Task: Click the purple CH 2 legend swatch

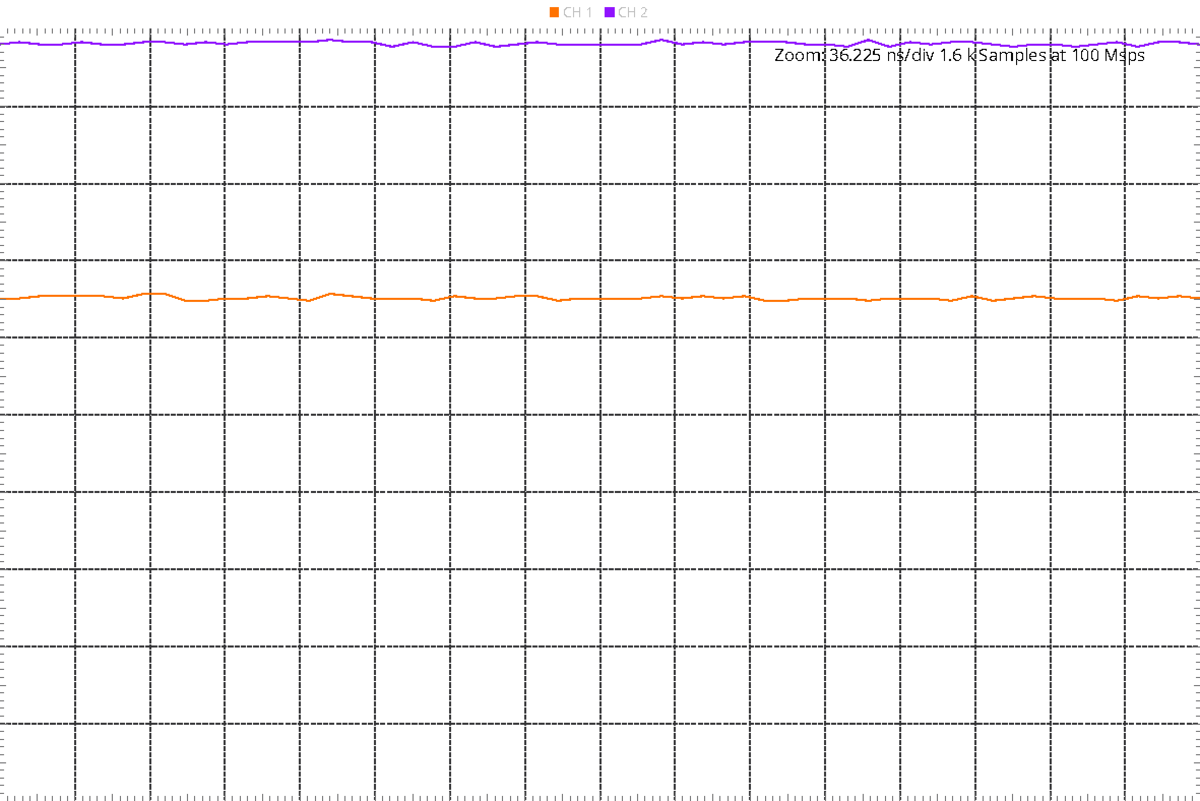Action: point(611,12)
